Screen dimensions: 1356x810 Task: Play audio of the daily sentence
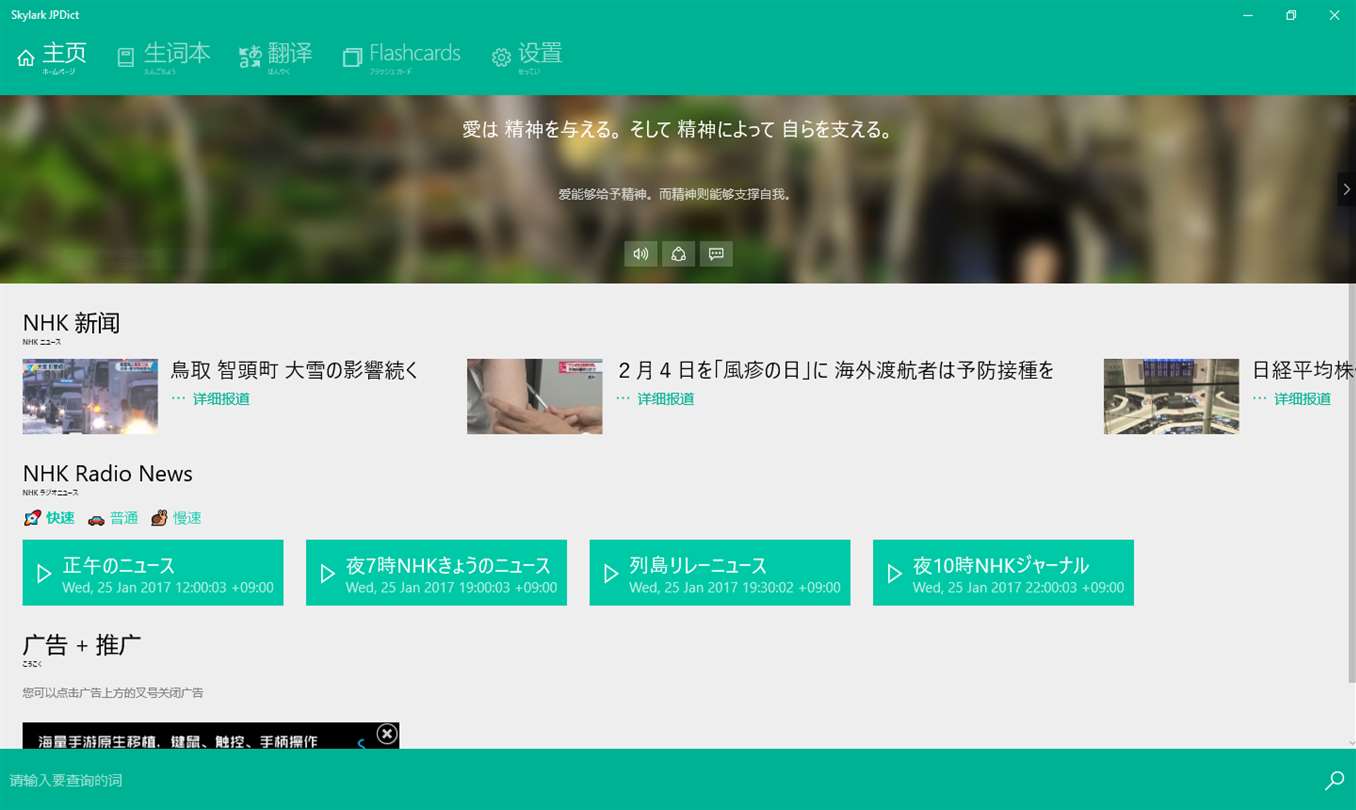[641, 254]
